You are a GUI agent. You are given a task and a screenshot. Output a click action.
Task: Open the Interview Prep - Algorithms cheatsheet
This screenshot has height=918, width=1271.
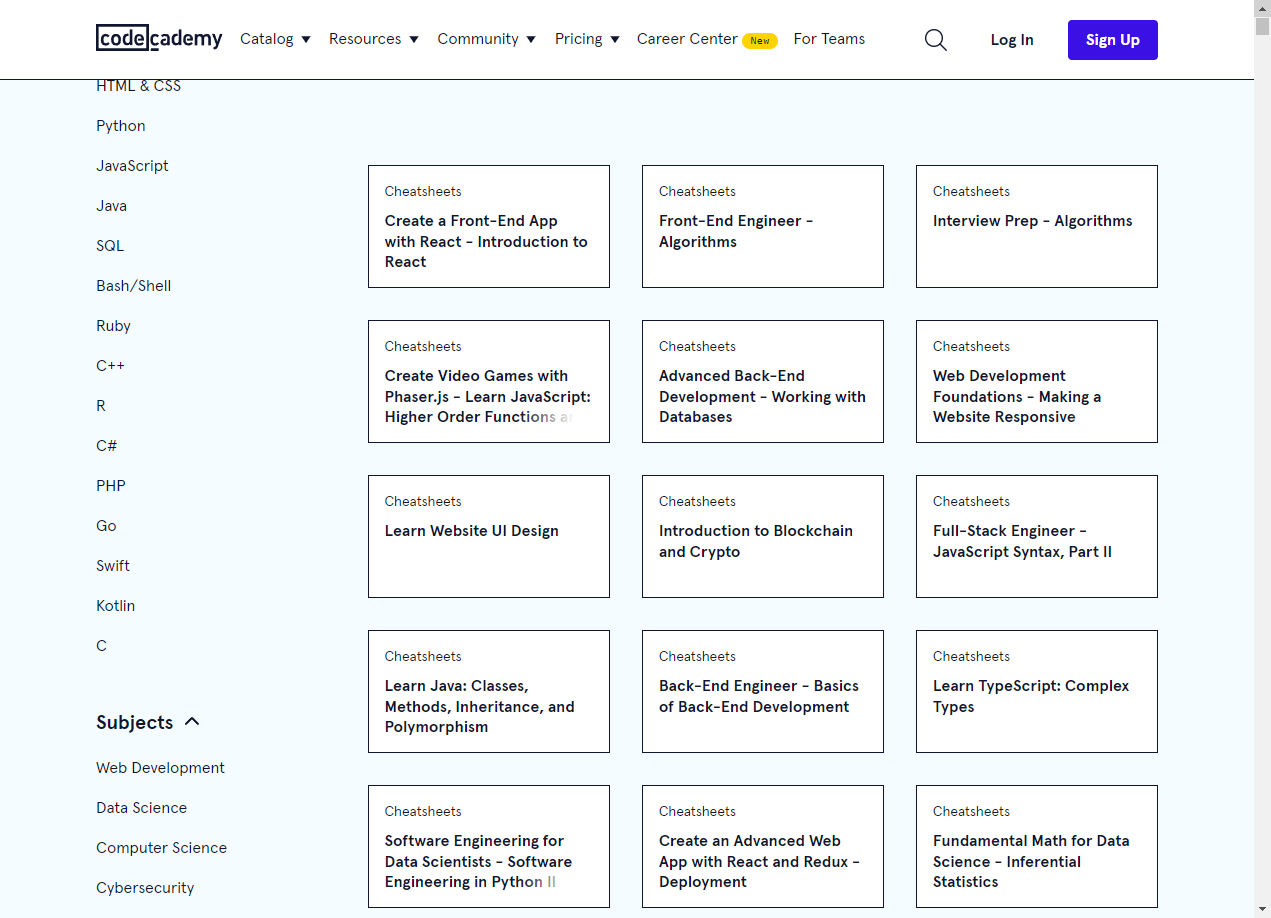pos(1036,226)
